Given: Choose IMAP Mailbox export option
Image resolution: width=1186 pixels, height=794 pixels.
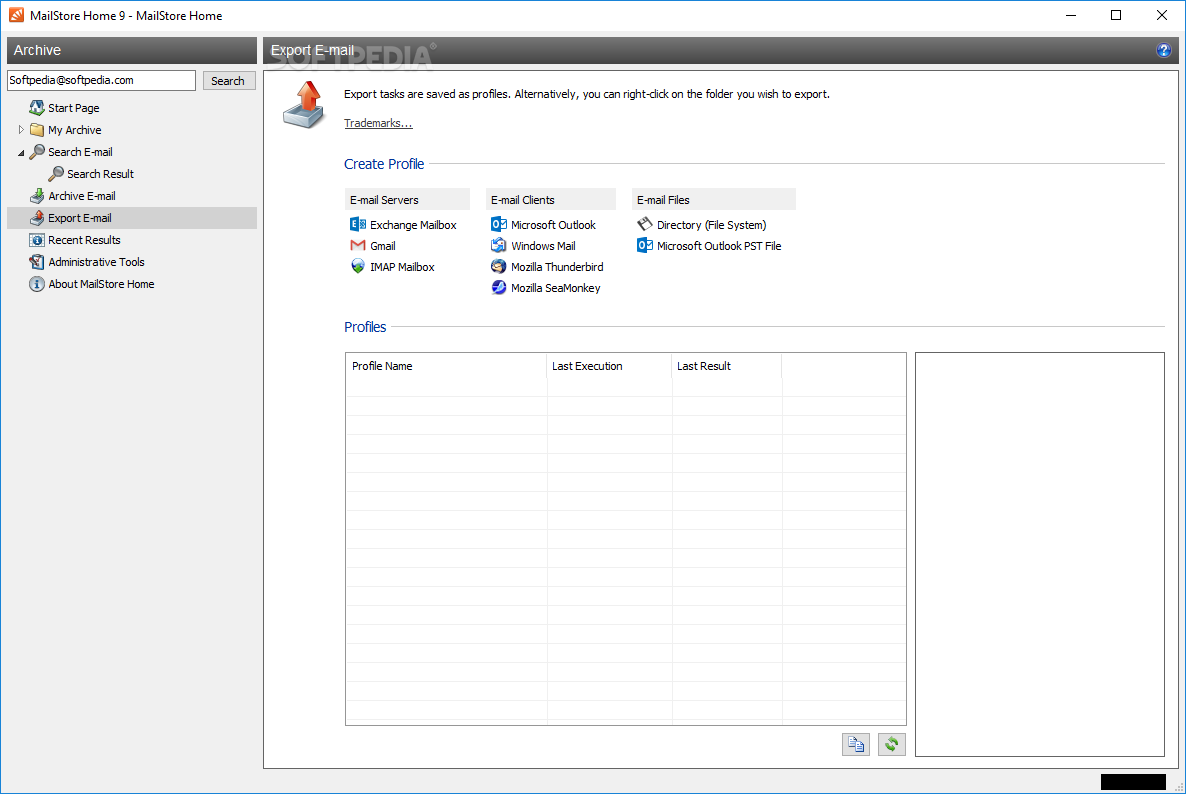Looking at the screenshot, I should point(402,267).
